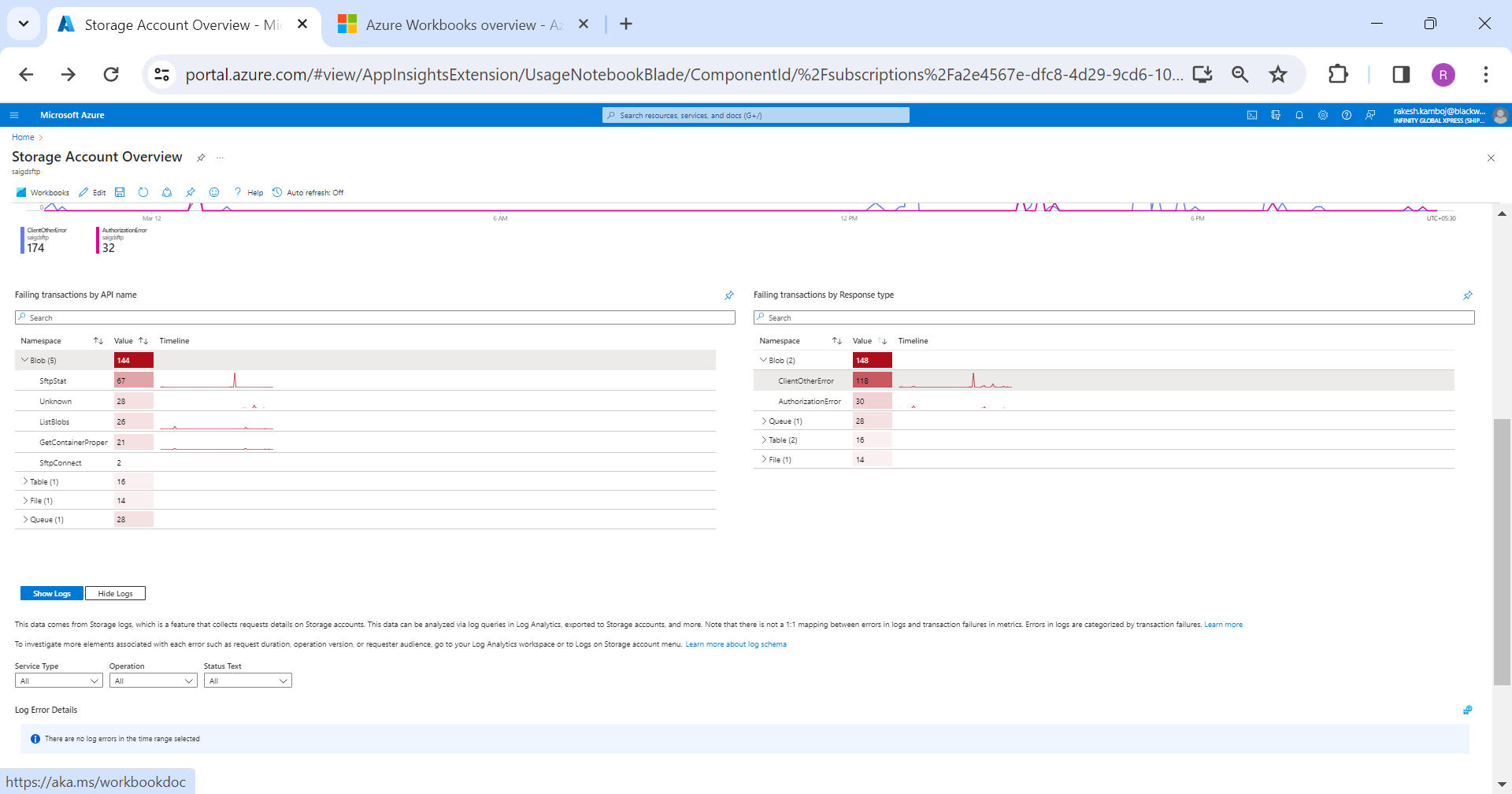Click the Microsoft Azure portal logo text
The image size is (1512, 794).
[72, 115]
